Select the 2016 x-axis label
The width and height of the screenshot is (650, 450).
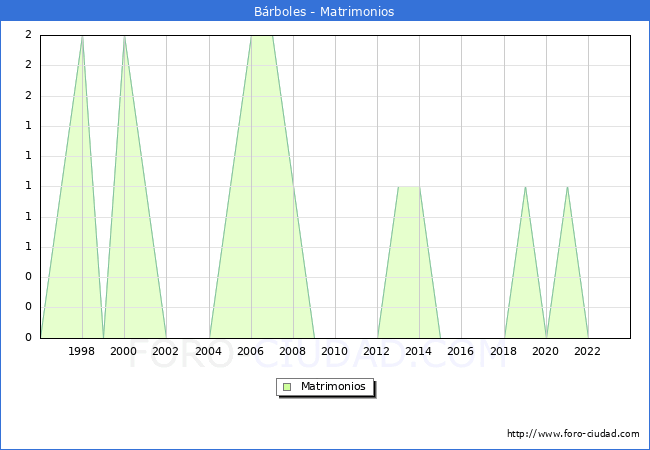pos(461,351)
